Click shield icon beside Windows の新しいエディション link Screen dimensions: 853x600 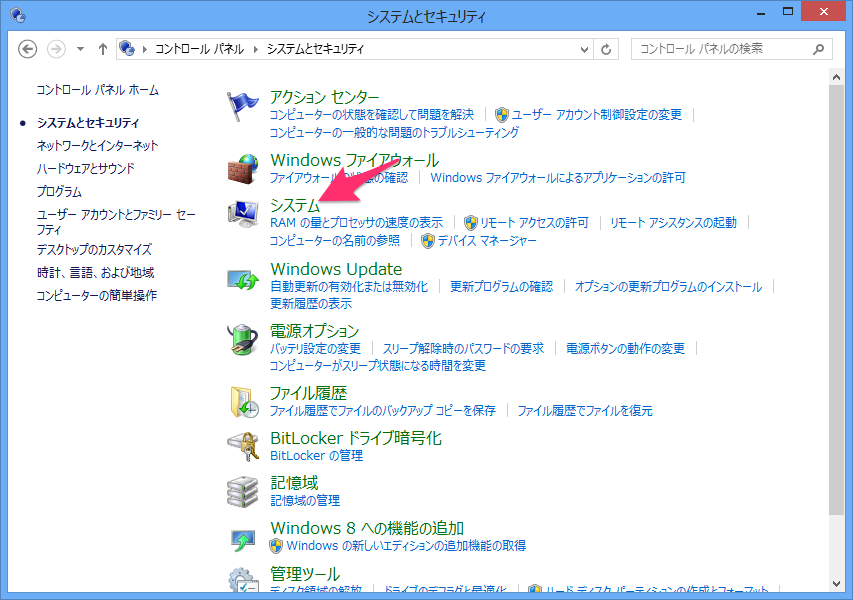tap(276, 546)
